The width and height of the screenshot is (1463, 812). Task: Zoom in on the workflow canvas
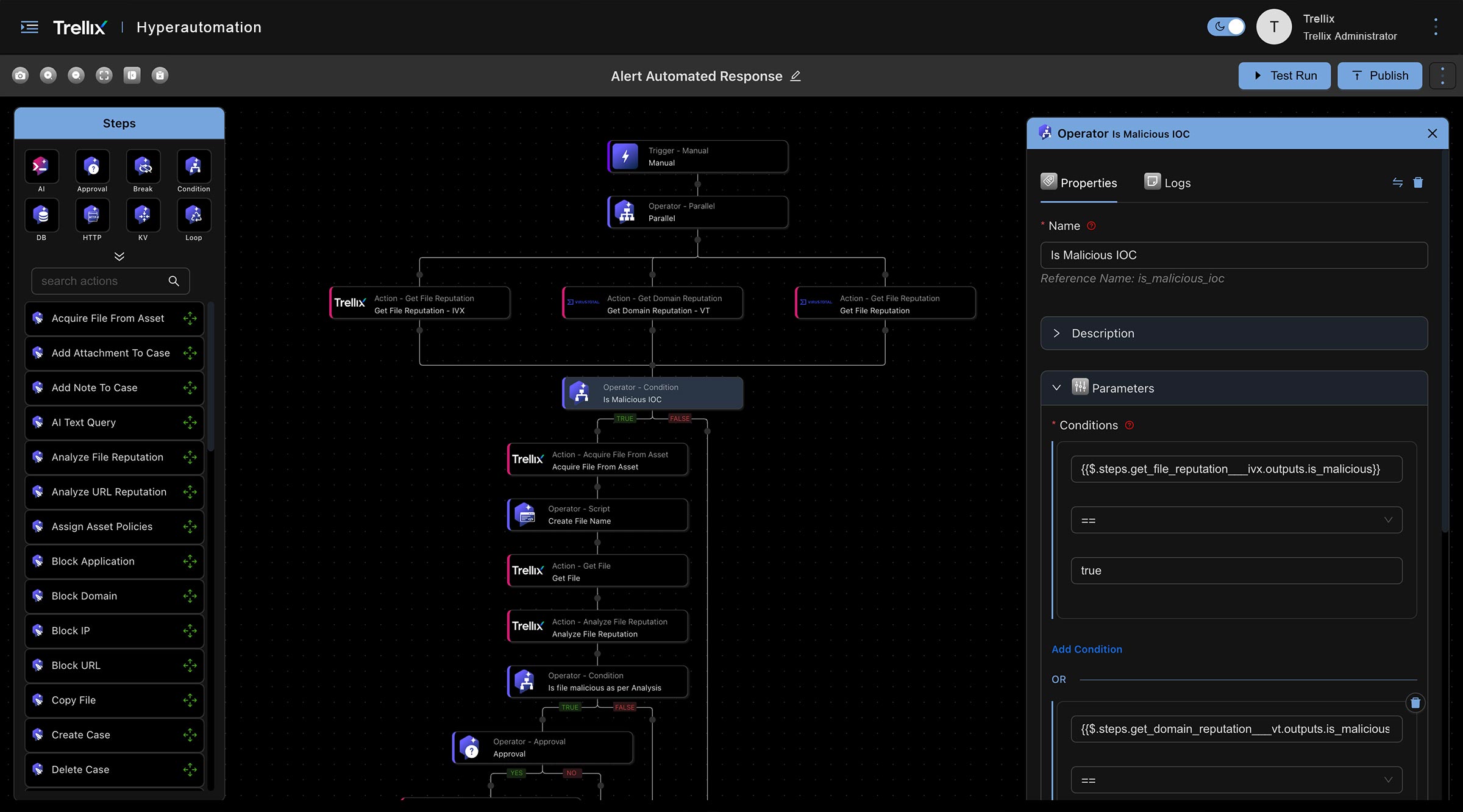tap(48, 75)
